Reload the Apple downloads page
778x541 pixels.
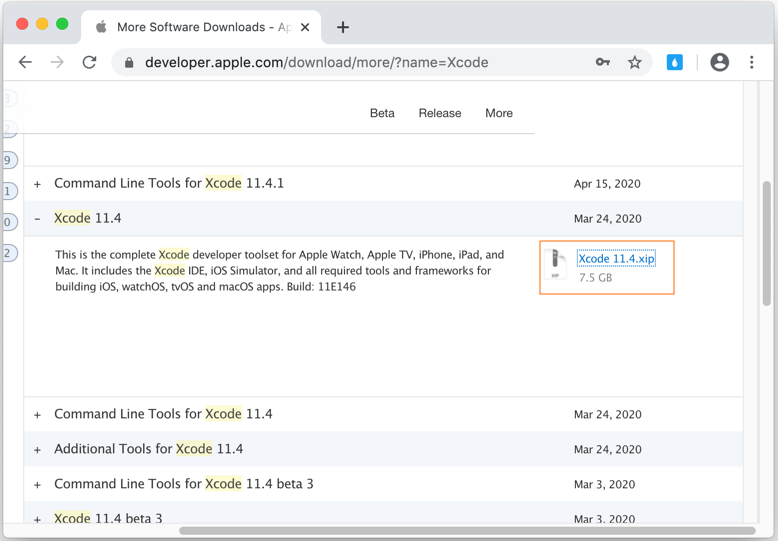pos(89,62)
